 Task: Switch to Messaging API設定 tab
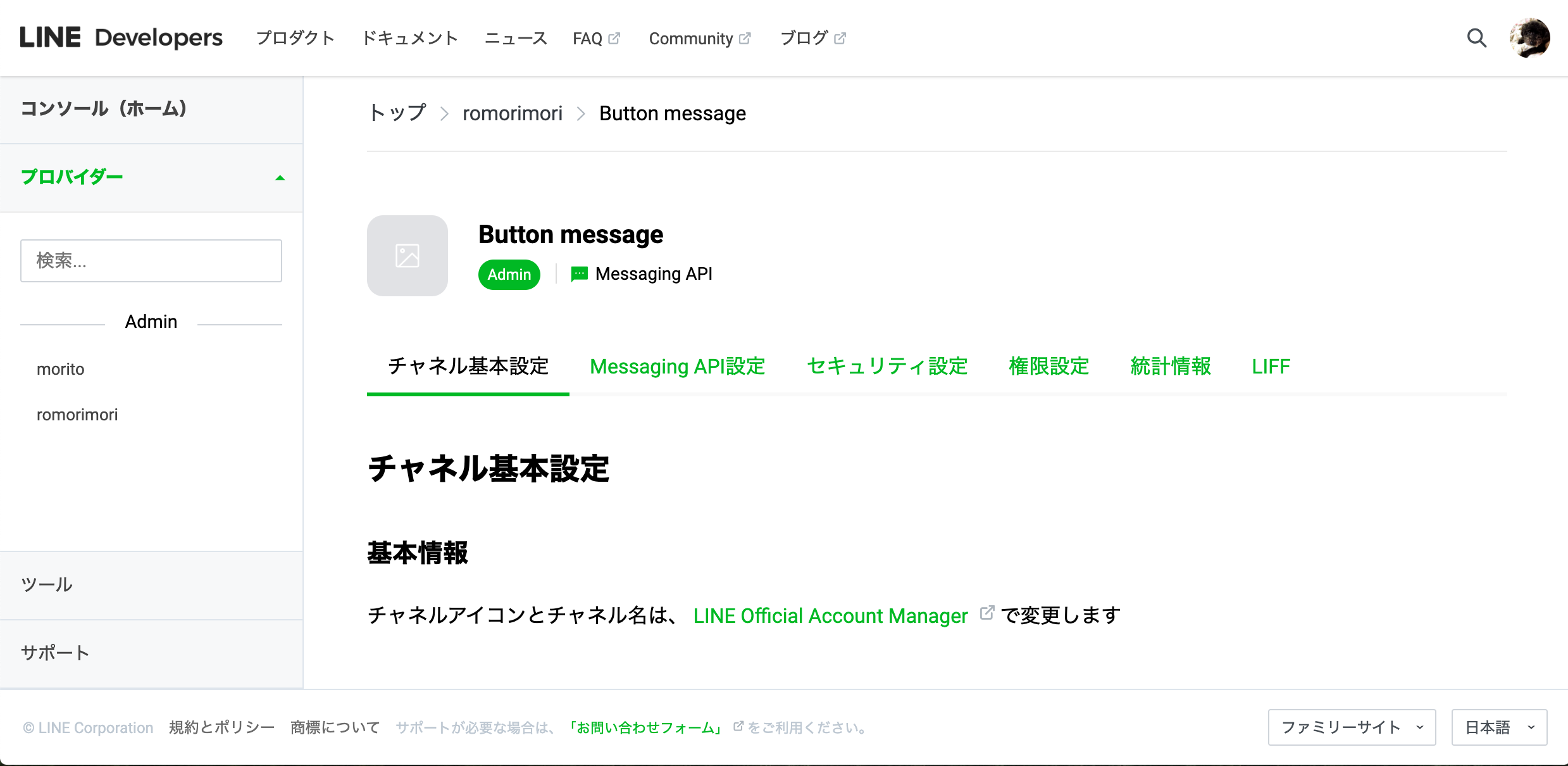(677, 367)
